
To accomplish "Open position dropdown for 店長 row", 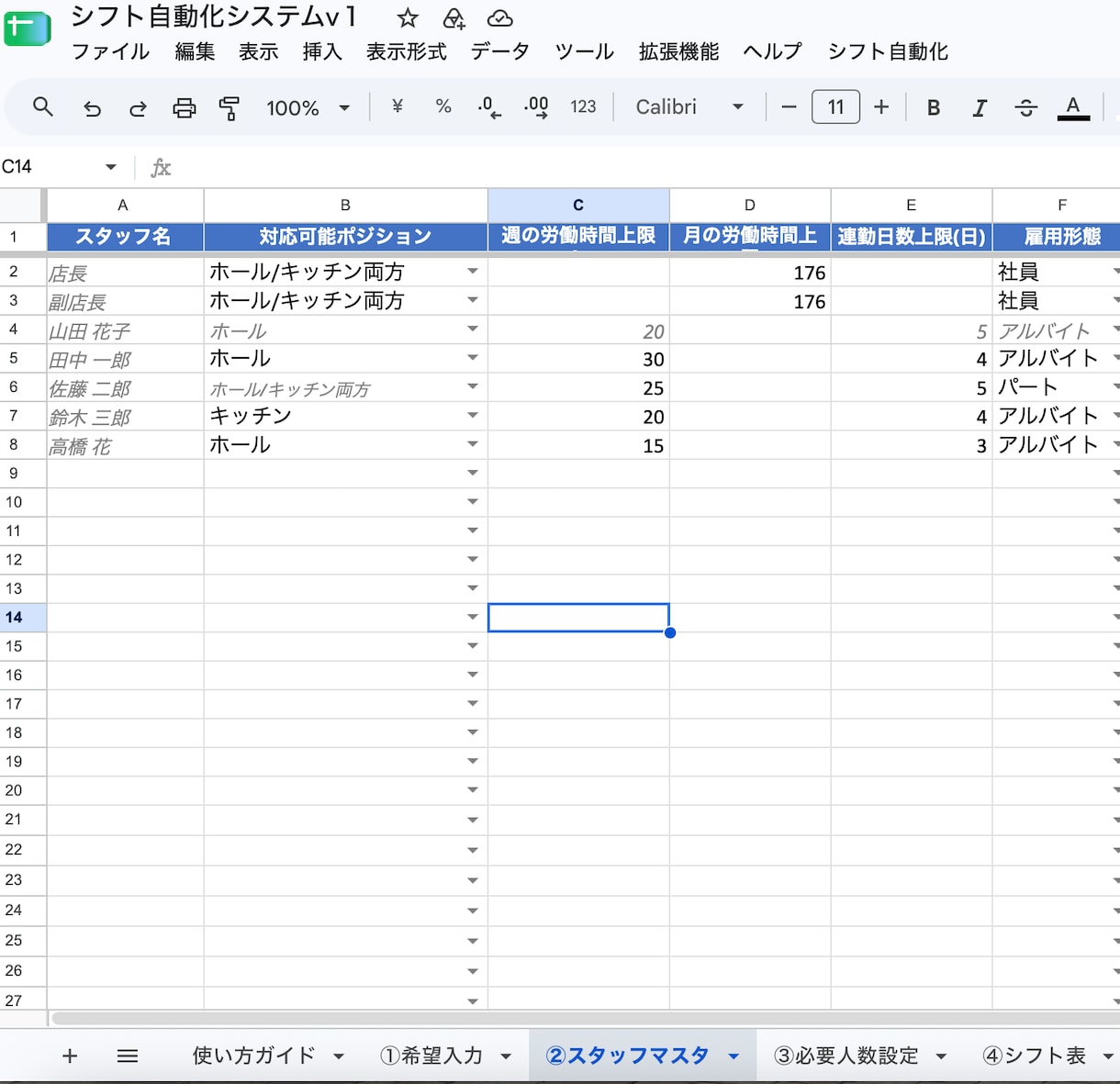I will (x=473, y=272).
